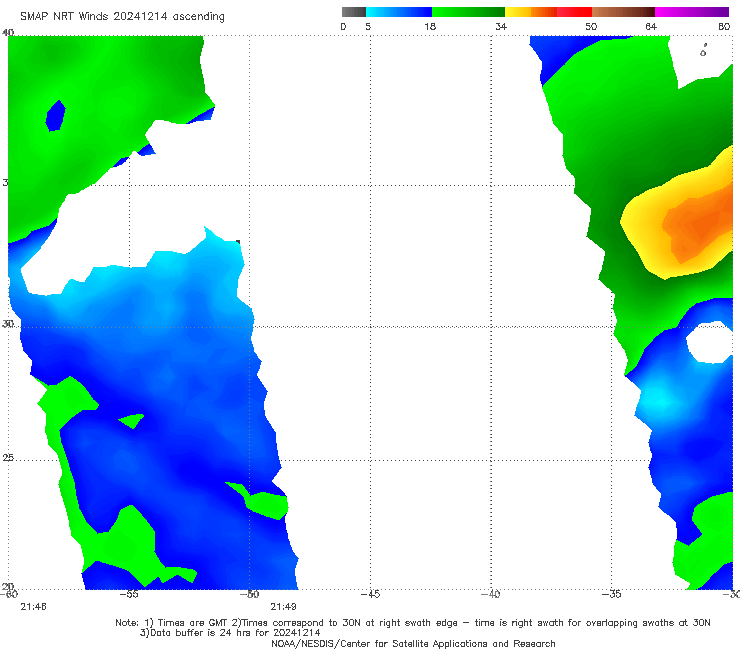Pick the magenta-purple segment of the color bar

tap(692, 12)
